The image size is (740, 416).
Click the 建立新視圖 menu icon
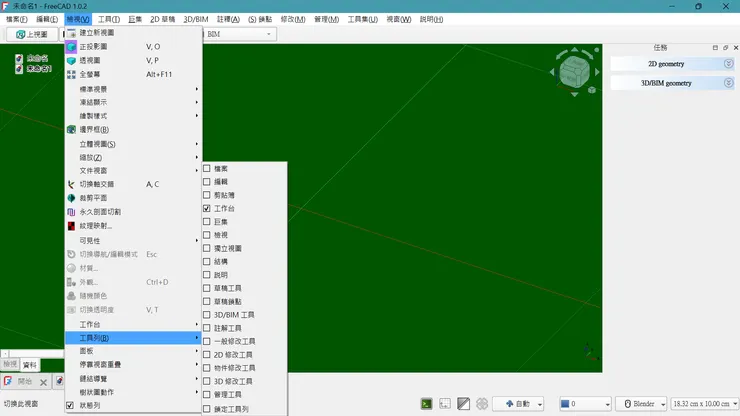71,33
